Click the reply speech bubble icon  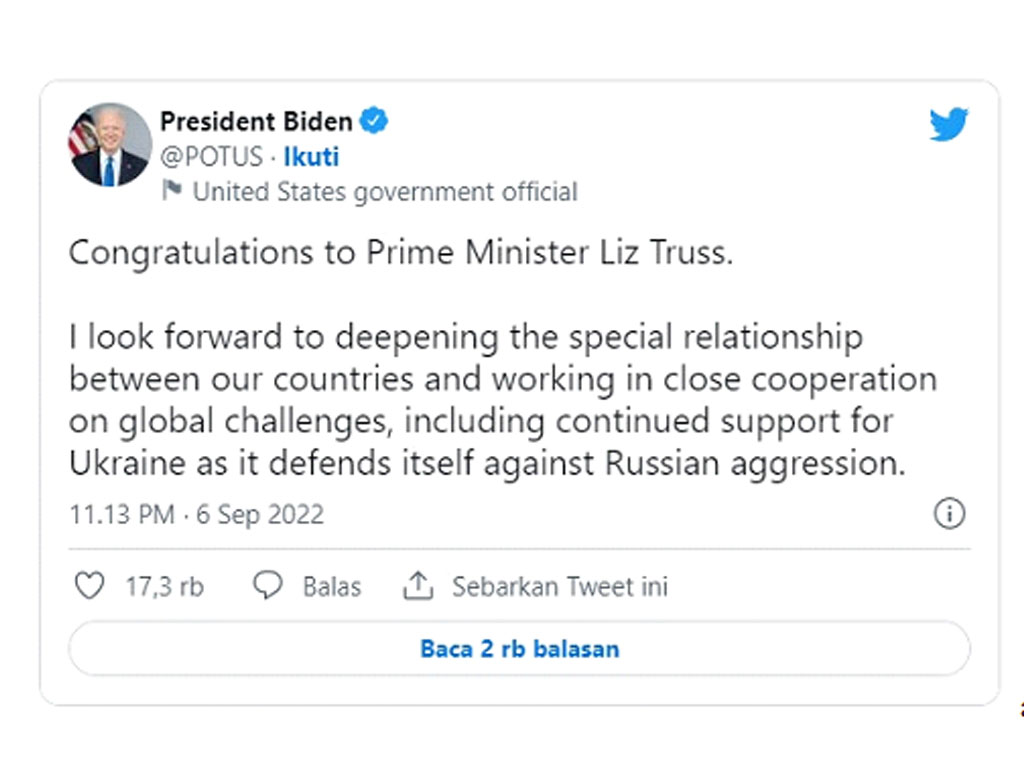tap(268, 585)
